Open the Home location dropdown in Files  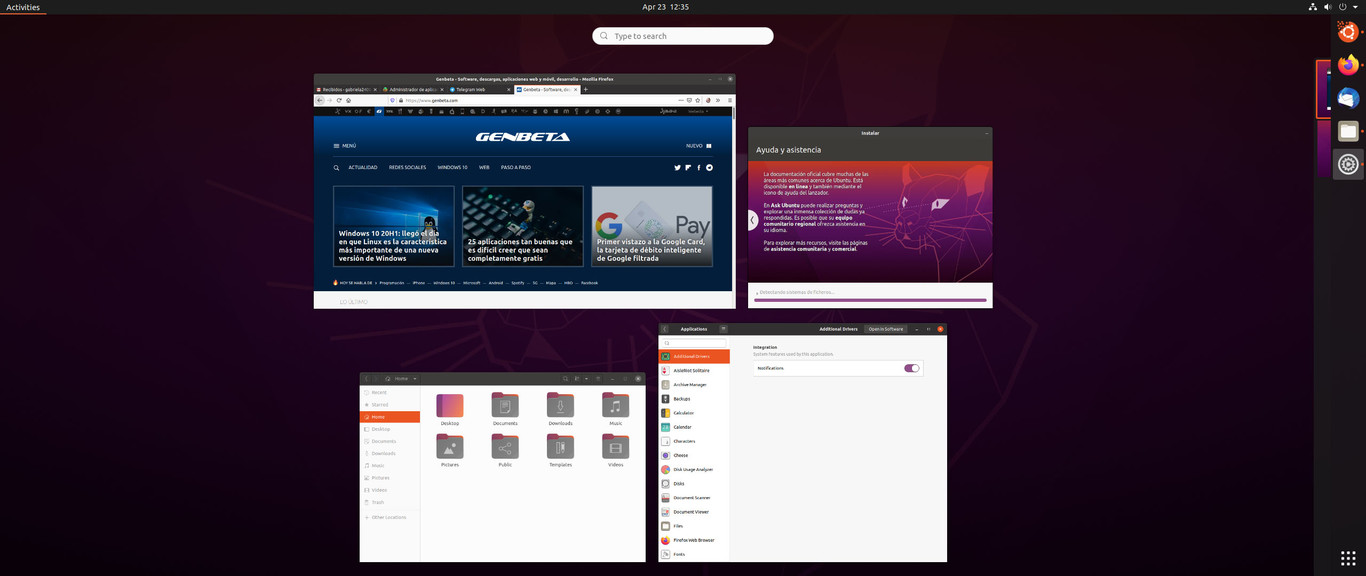click(x=415, y=379)
